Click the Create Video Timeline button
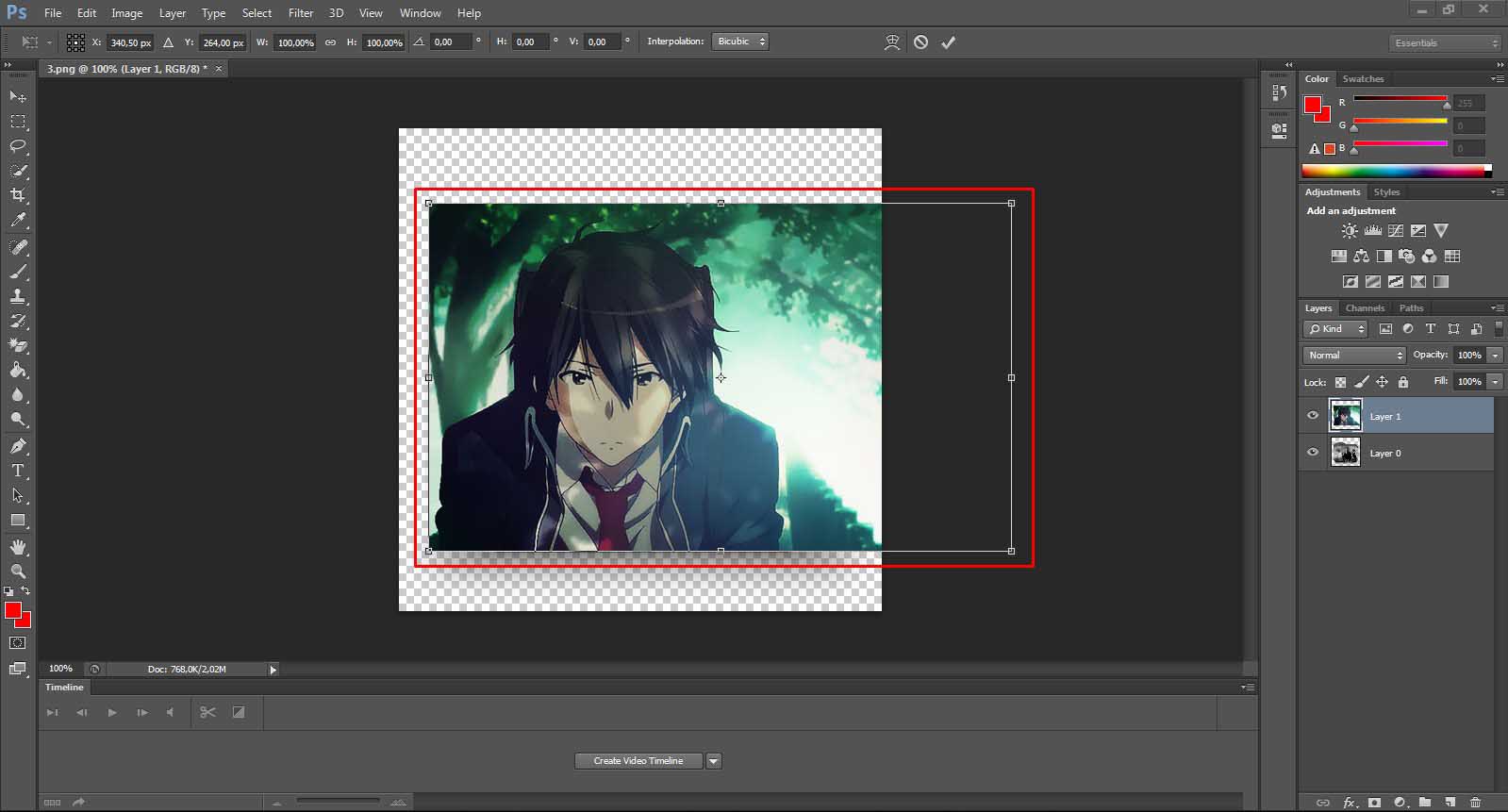 (638, 761)
